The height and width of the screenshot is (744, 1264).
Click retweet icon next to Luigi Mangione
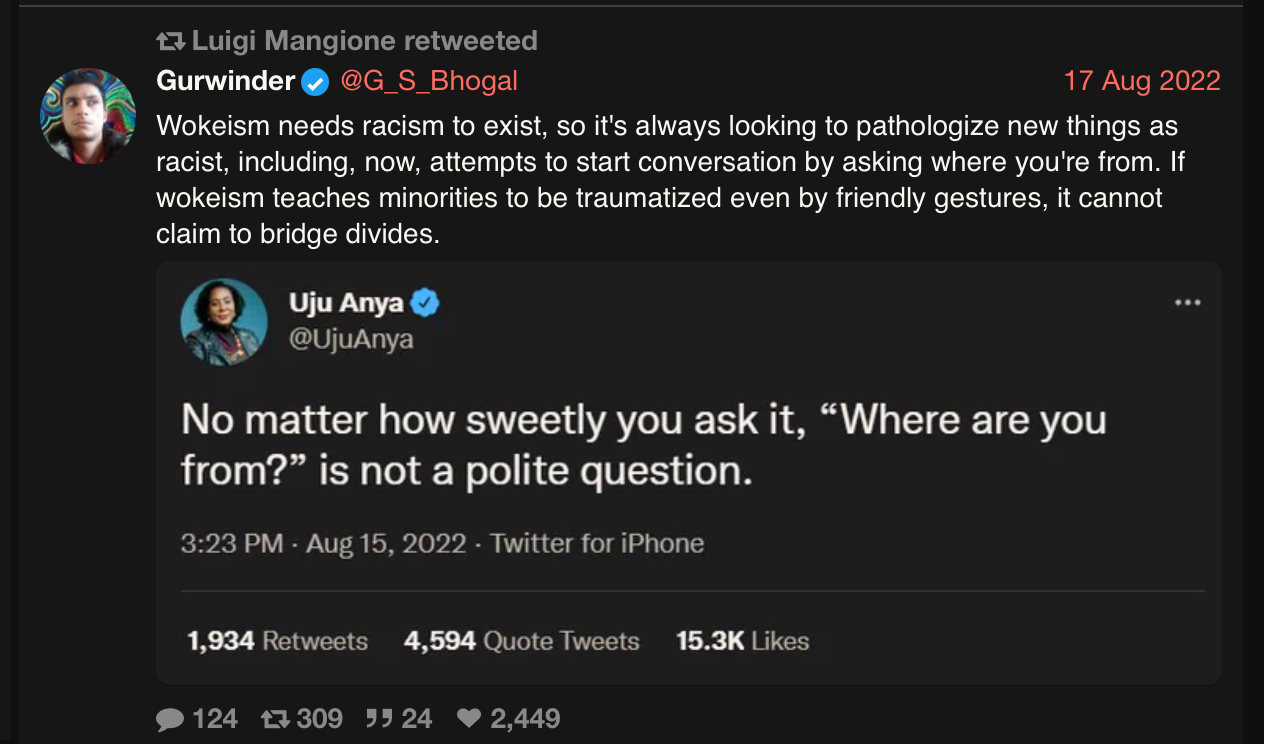click(171, 41)
